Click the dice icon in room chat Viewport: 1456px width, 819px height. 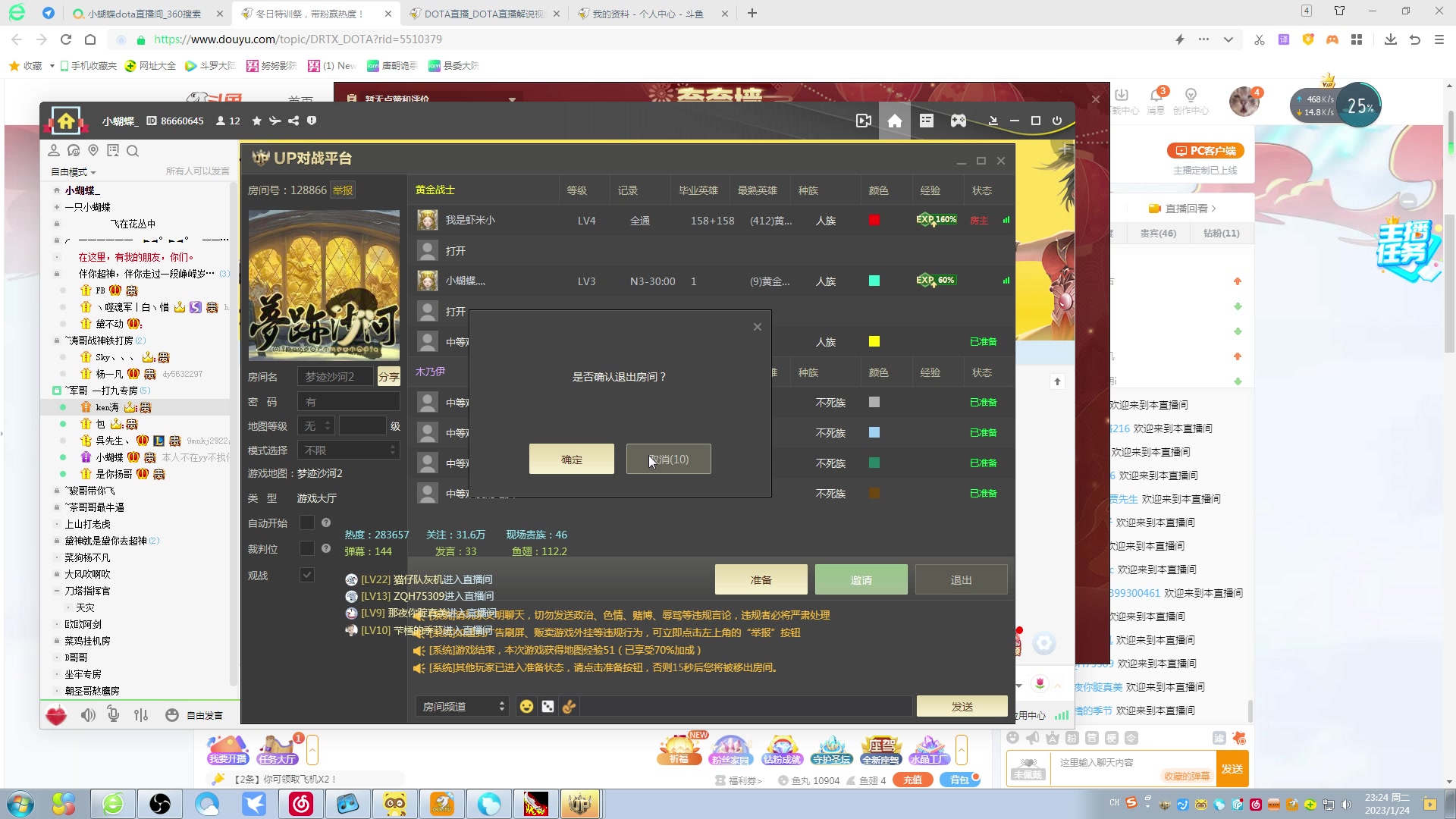click(548, 706)
